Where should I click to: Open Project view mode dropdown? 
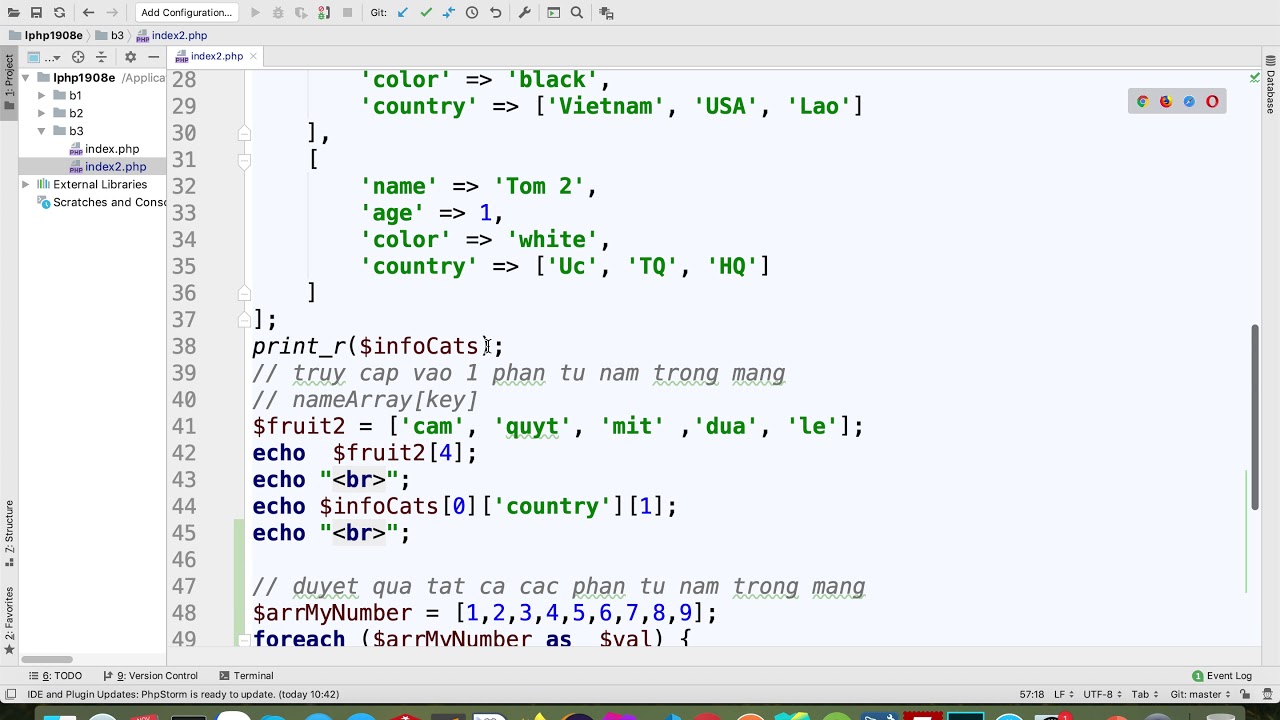click(43, 57)
